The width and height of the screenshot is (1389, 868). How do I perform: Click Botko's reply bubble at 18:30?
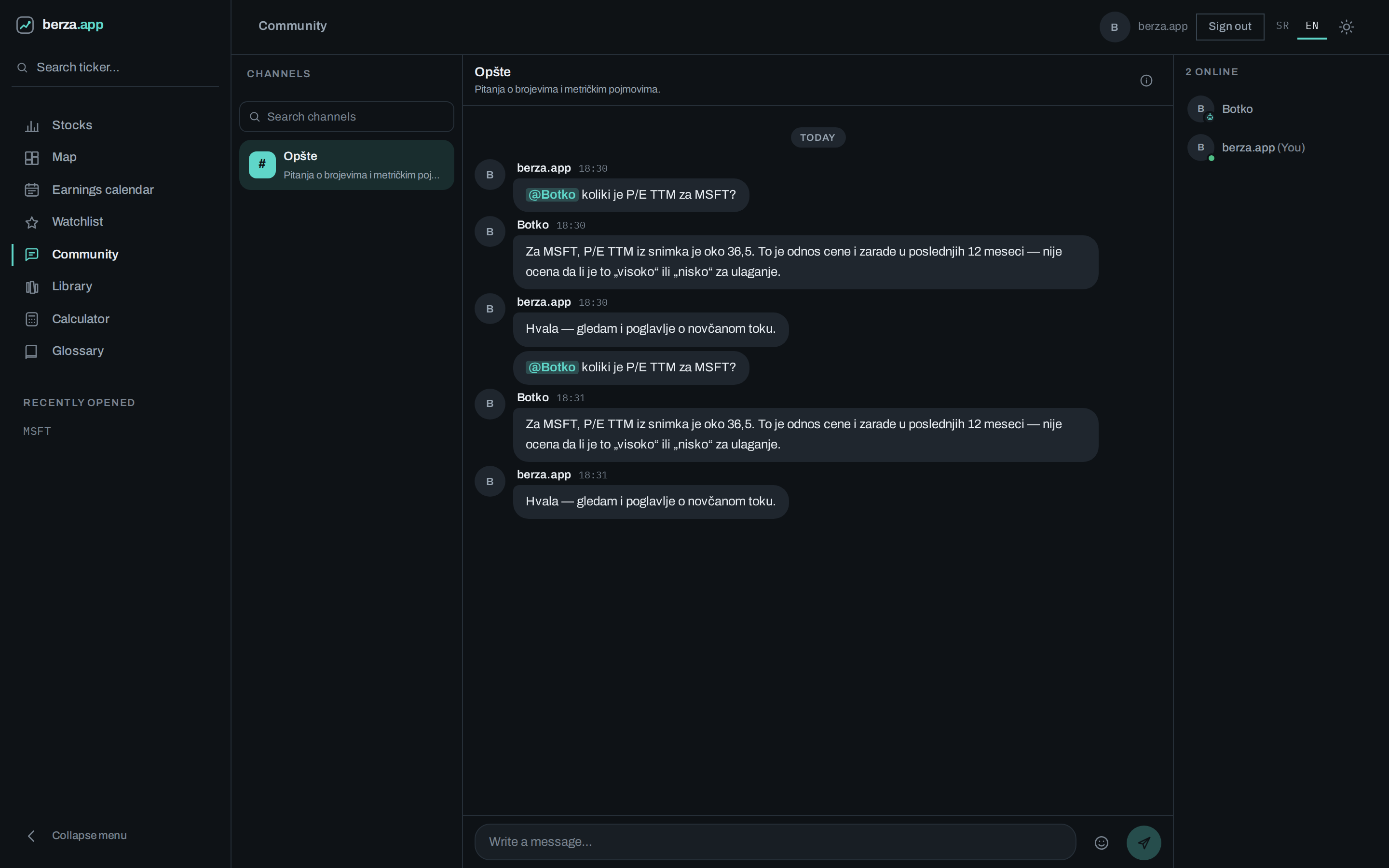point(805,262)
